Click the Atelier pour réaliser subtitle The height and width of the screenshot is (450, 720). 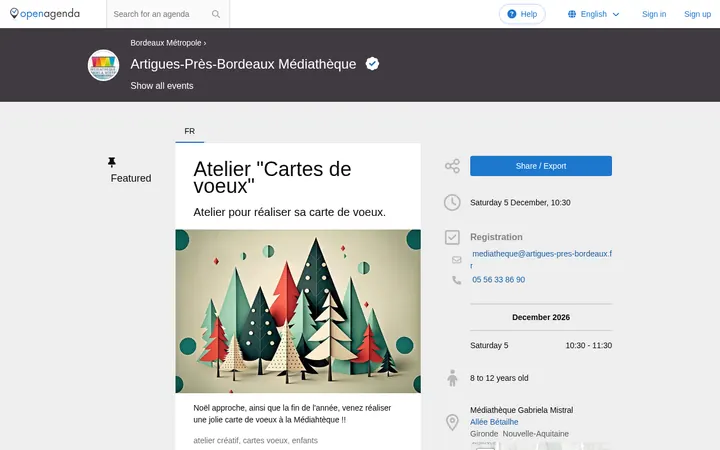289,212
